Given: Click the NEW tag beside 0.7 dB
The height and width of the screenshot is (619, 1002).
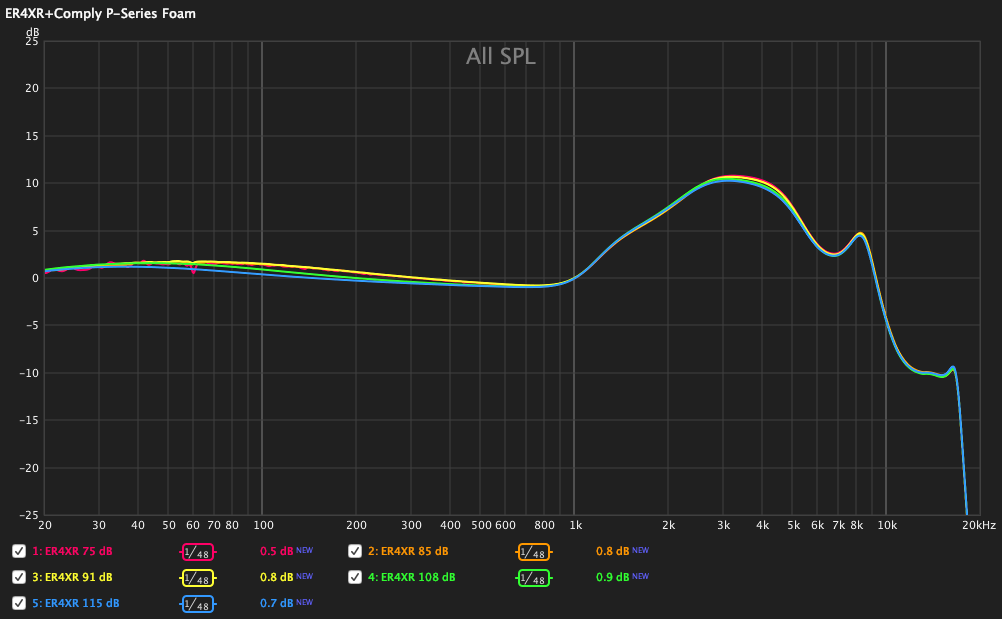Looking at the screenshot, I should [304, 602].
